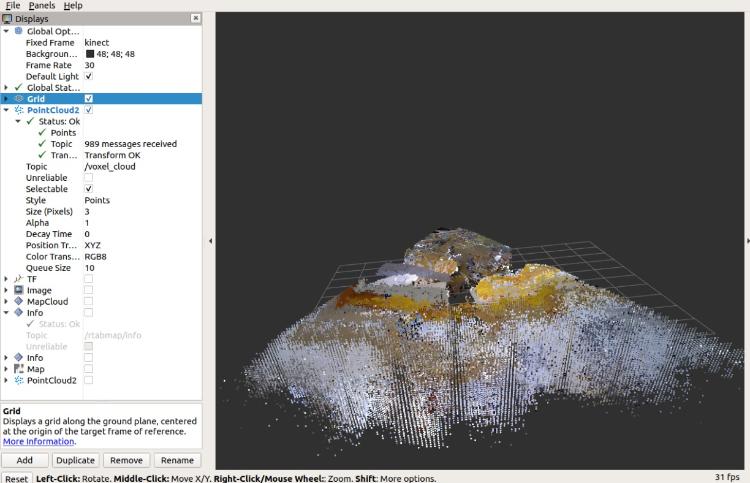Click the Image display icon
This screenshot has height=483, width=750.
pyautogui.click(x=19, y=290)
